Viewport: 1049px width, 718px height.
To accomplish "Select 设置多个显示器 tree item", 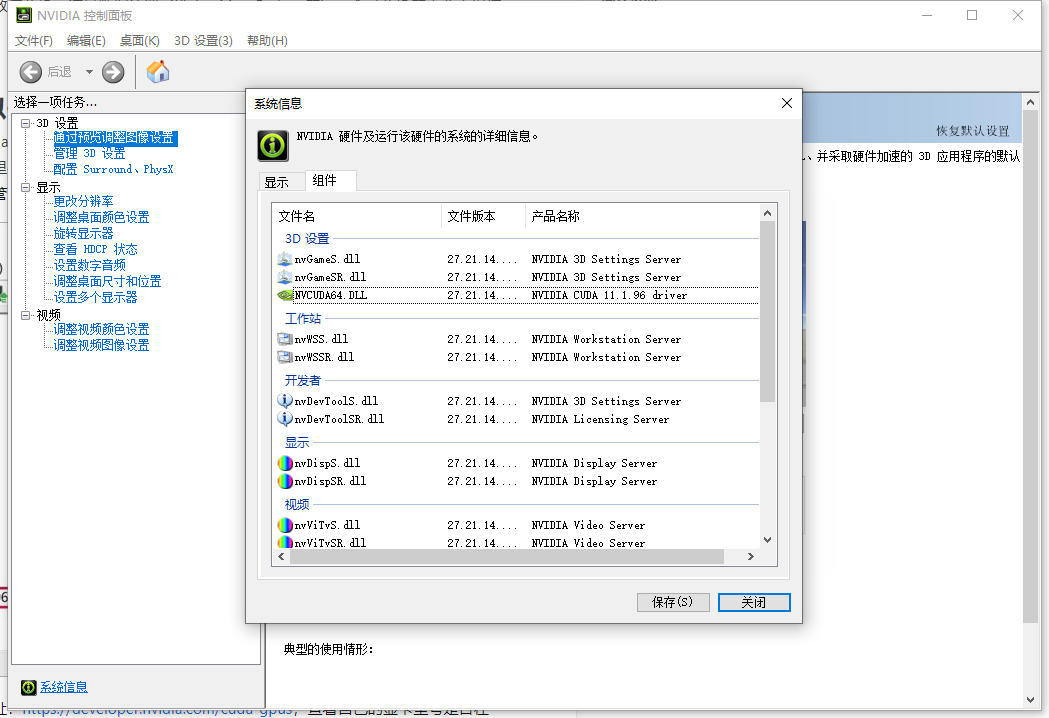I will (95, 297).
